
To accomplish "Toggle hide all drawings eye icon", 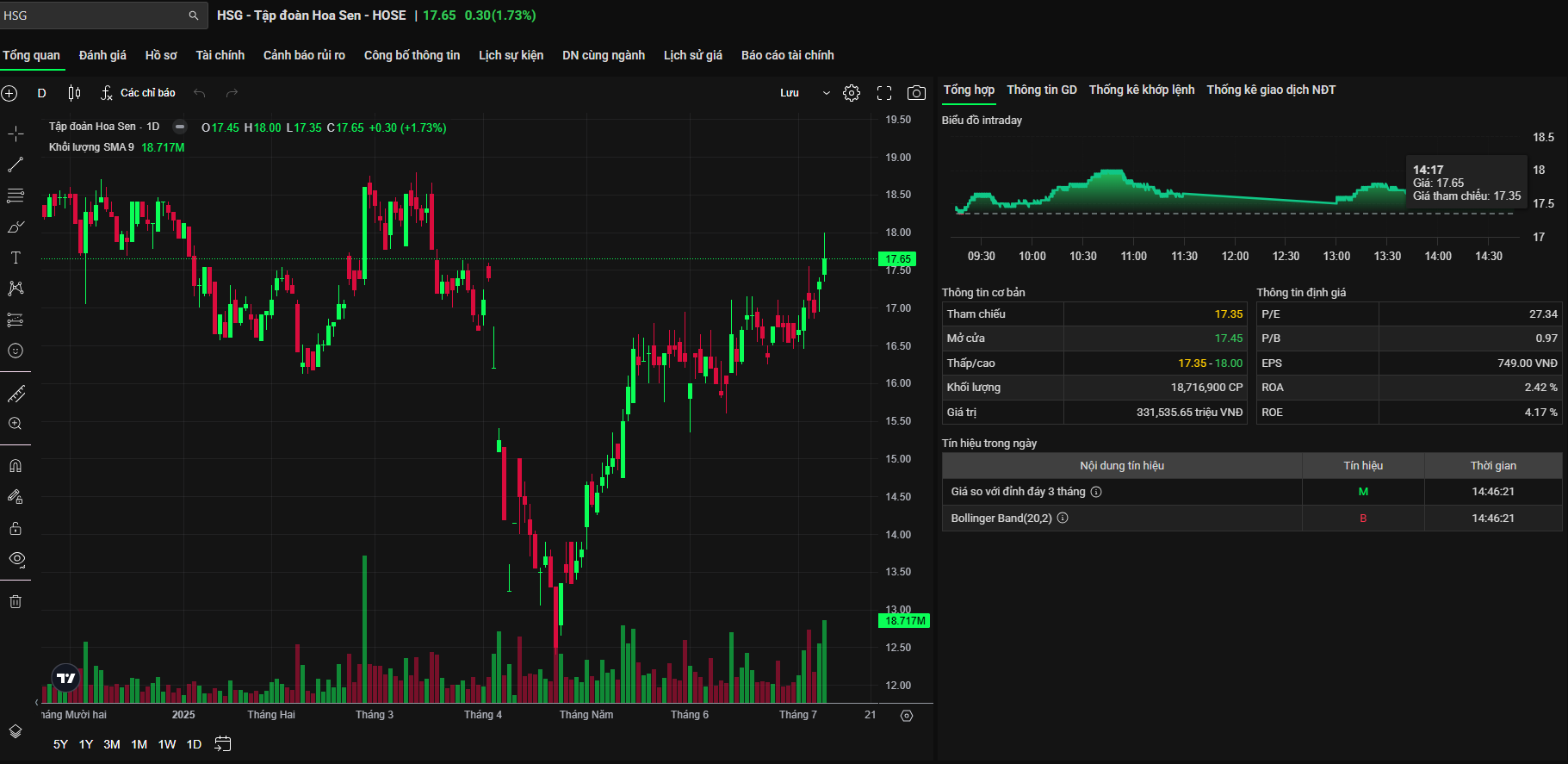I will (15, 559).
